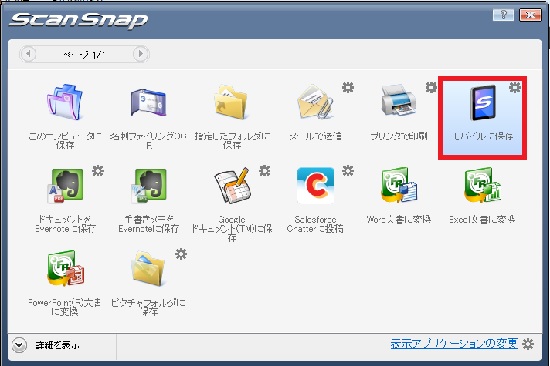Choose save handwritten memo to Evernote icon
Image resolution: width=550 pixels, height=366 pixels.
click(148, 186)
